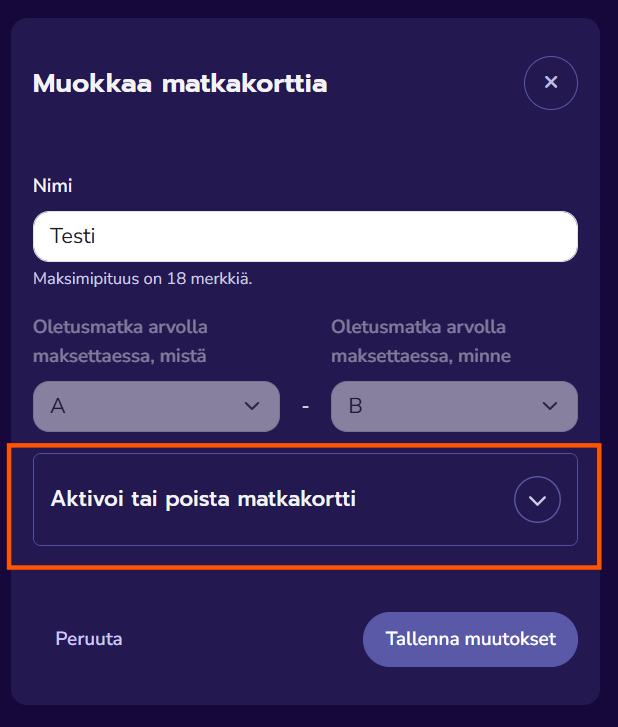Click the 'Oletusmatka arvolla maksettaessa, minne' label
Viewport: 618px width, 727px height.
tap(420, 341)
